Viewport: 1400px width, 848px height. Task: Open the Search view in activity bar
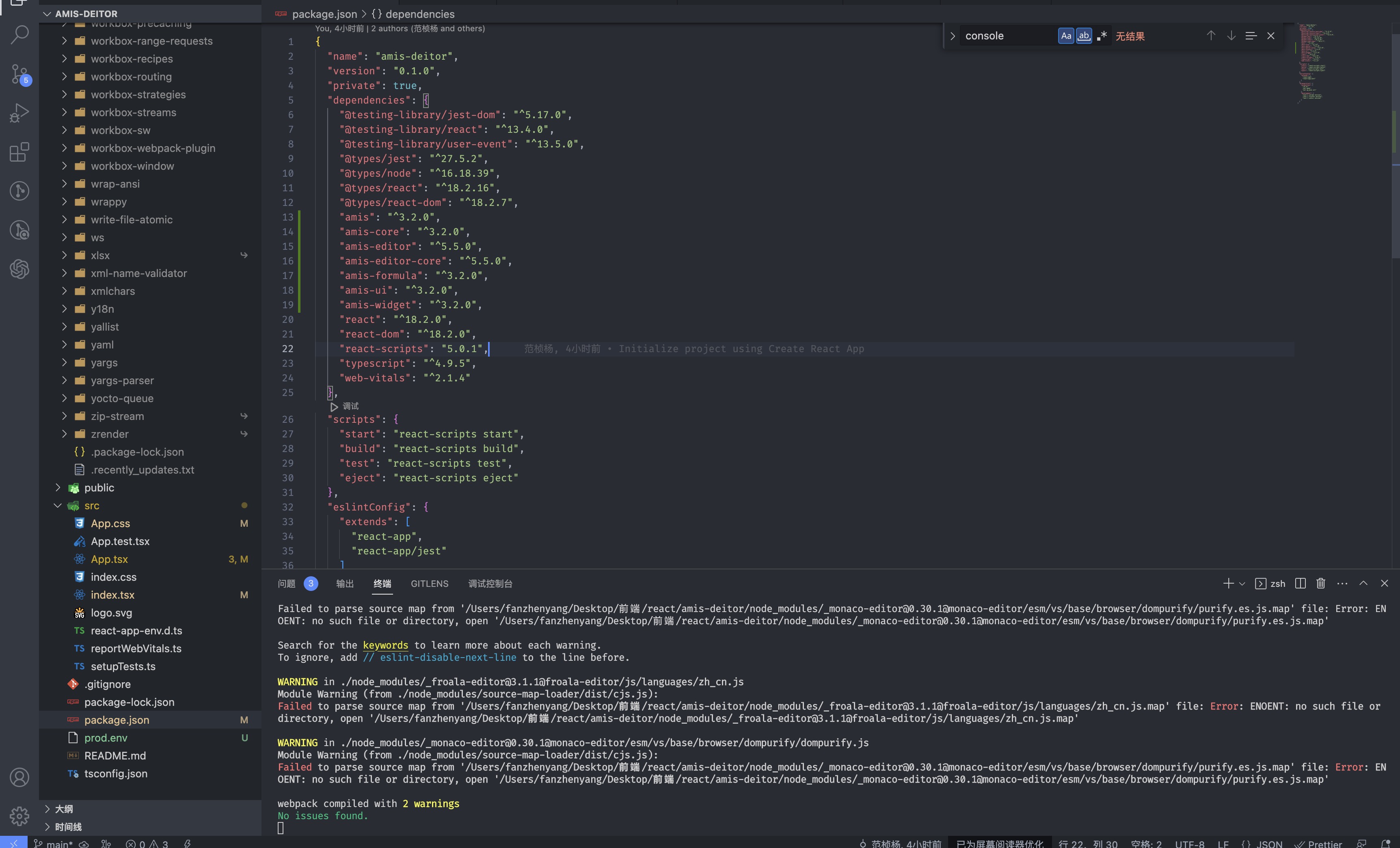[x=20, y=34]
